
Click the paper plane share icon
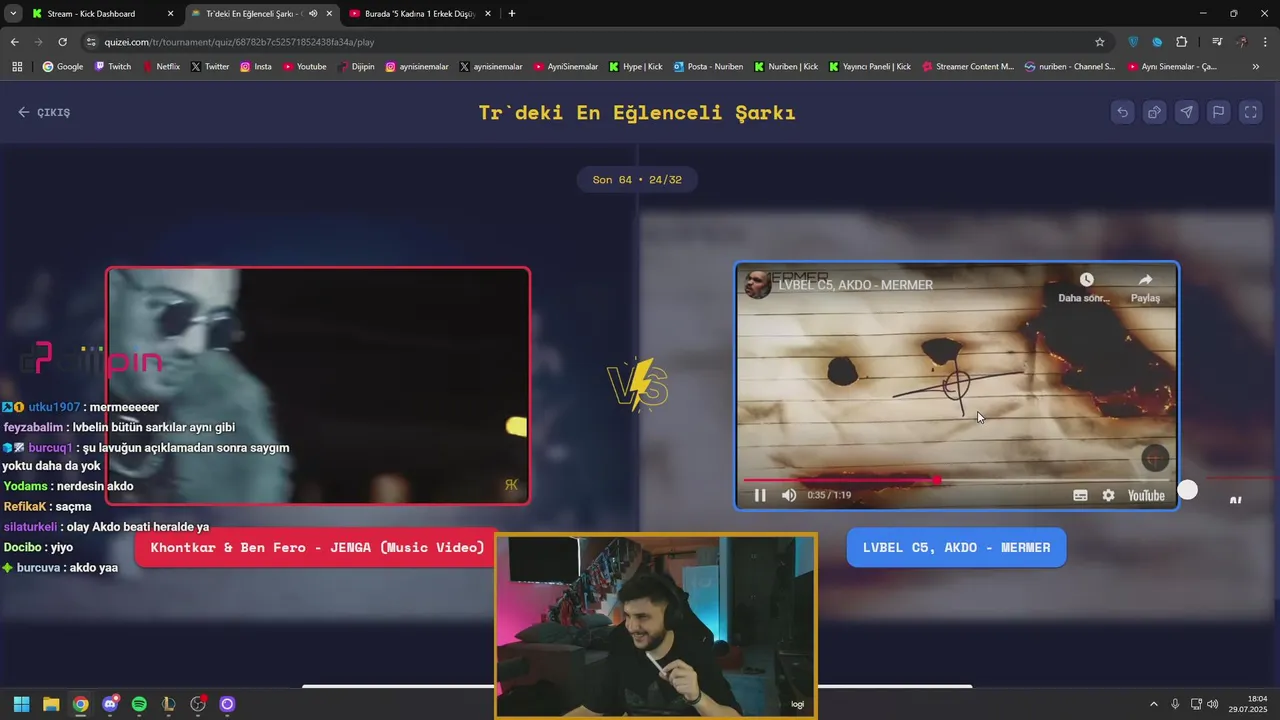1186,112
